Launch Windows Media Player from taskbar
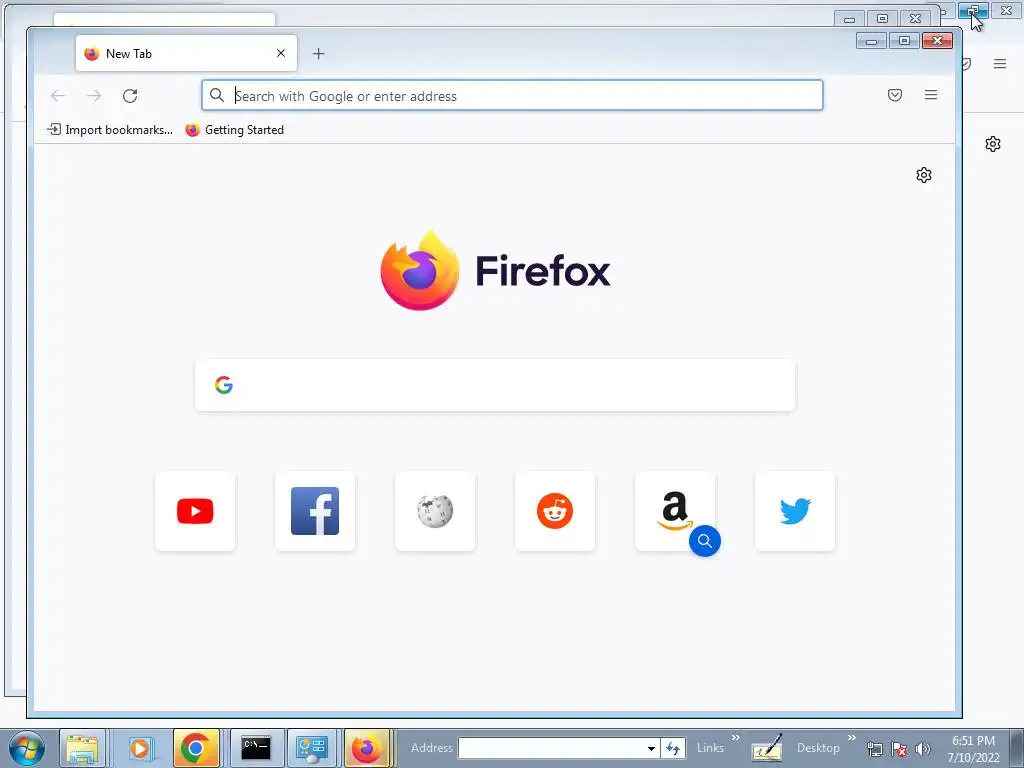The image size is (1024, 768). 139,748
